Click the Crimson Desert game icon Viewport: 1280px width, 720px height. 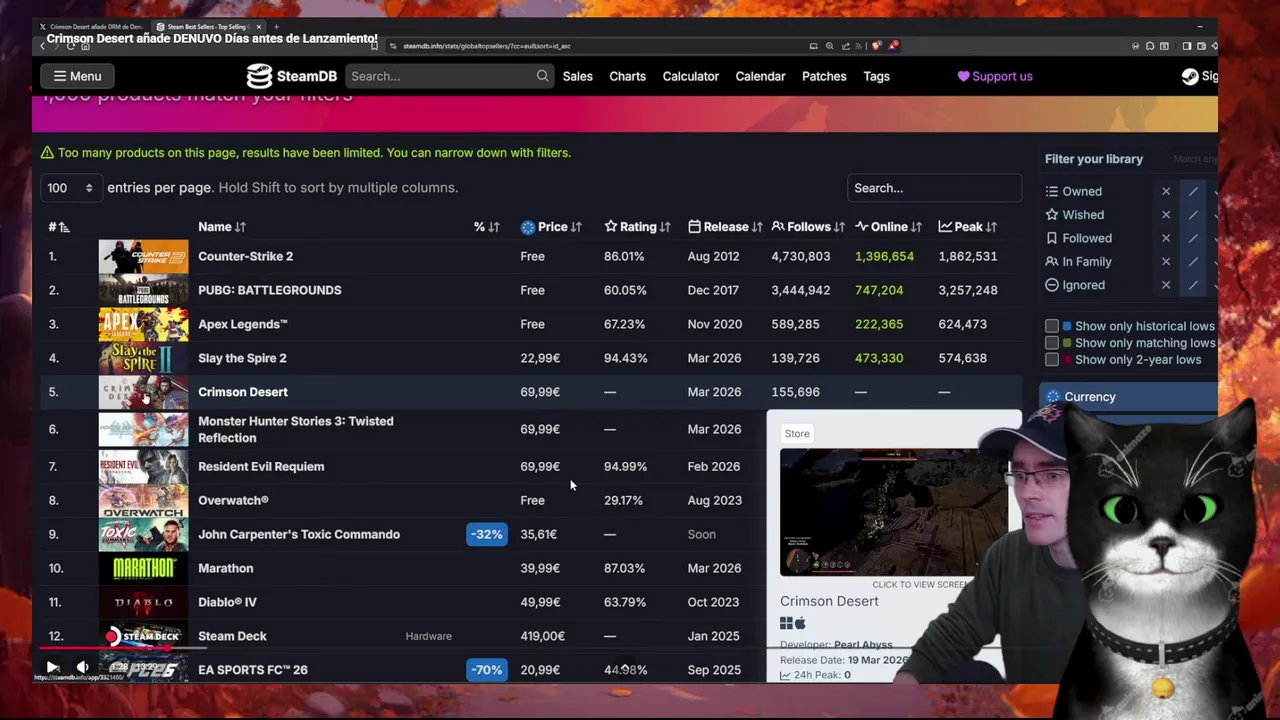[x=143, y=392]
